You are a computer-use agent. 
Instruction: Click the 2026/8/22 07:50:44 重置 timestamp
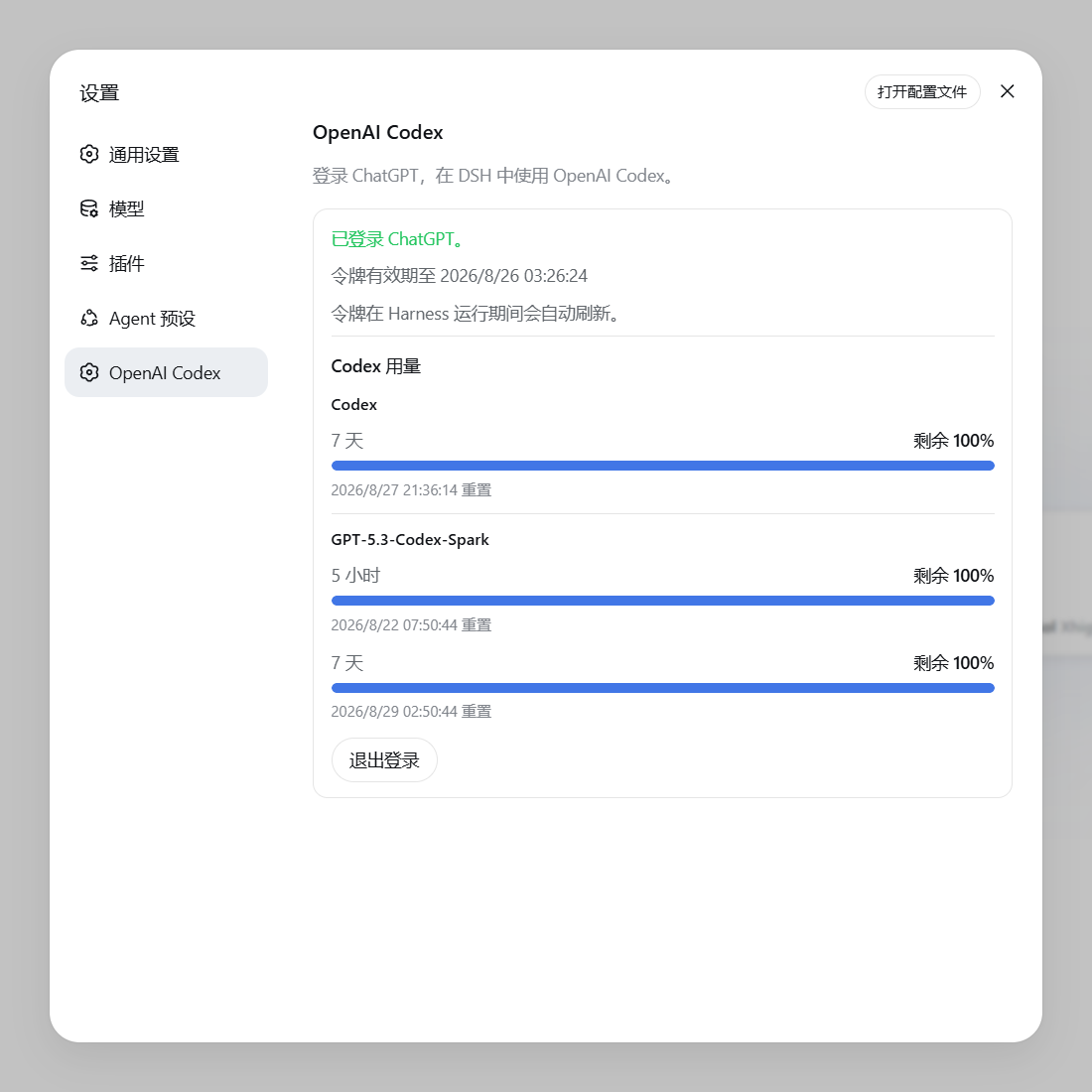(x=412, y=625)
